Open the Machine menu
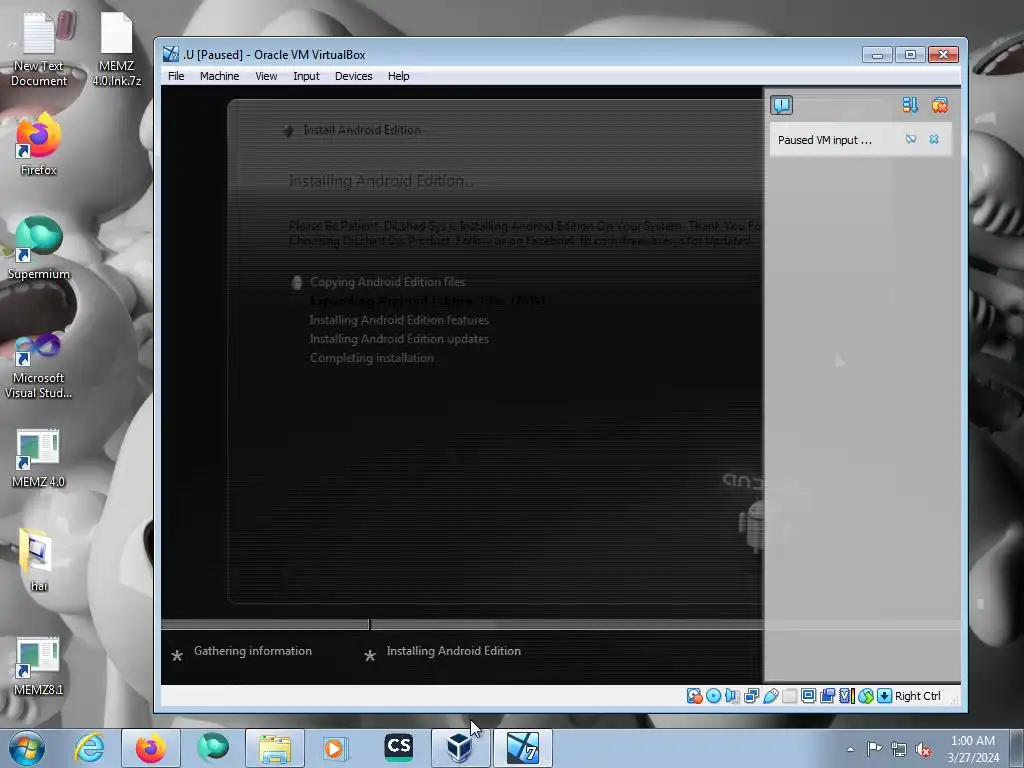The width and height of the screenshot is (1024, 768). pyautogui.click(x=219, y=76)
